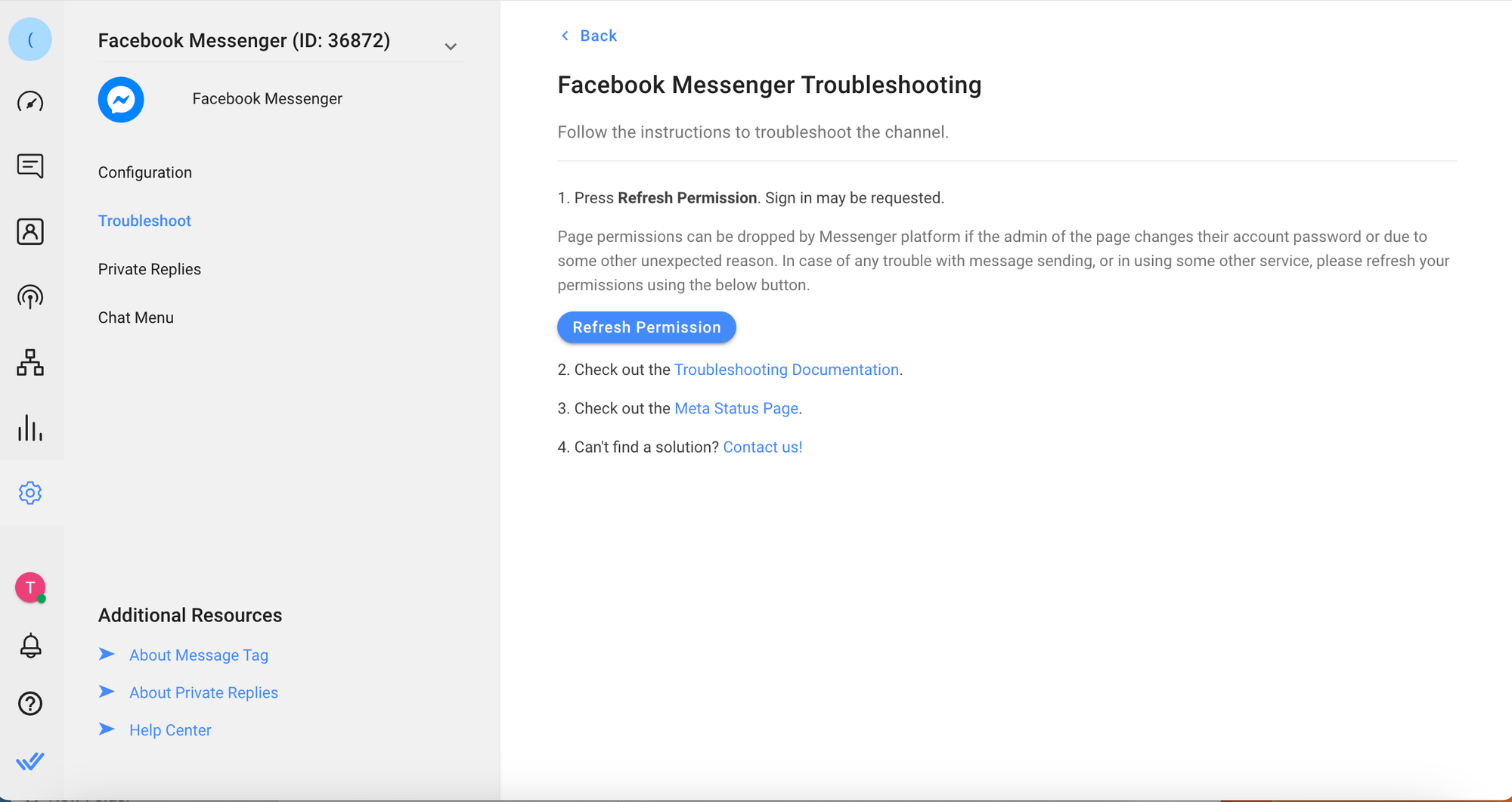Open About Message Tag resource link

pyautogui.click(x=198, y=655)
